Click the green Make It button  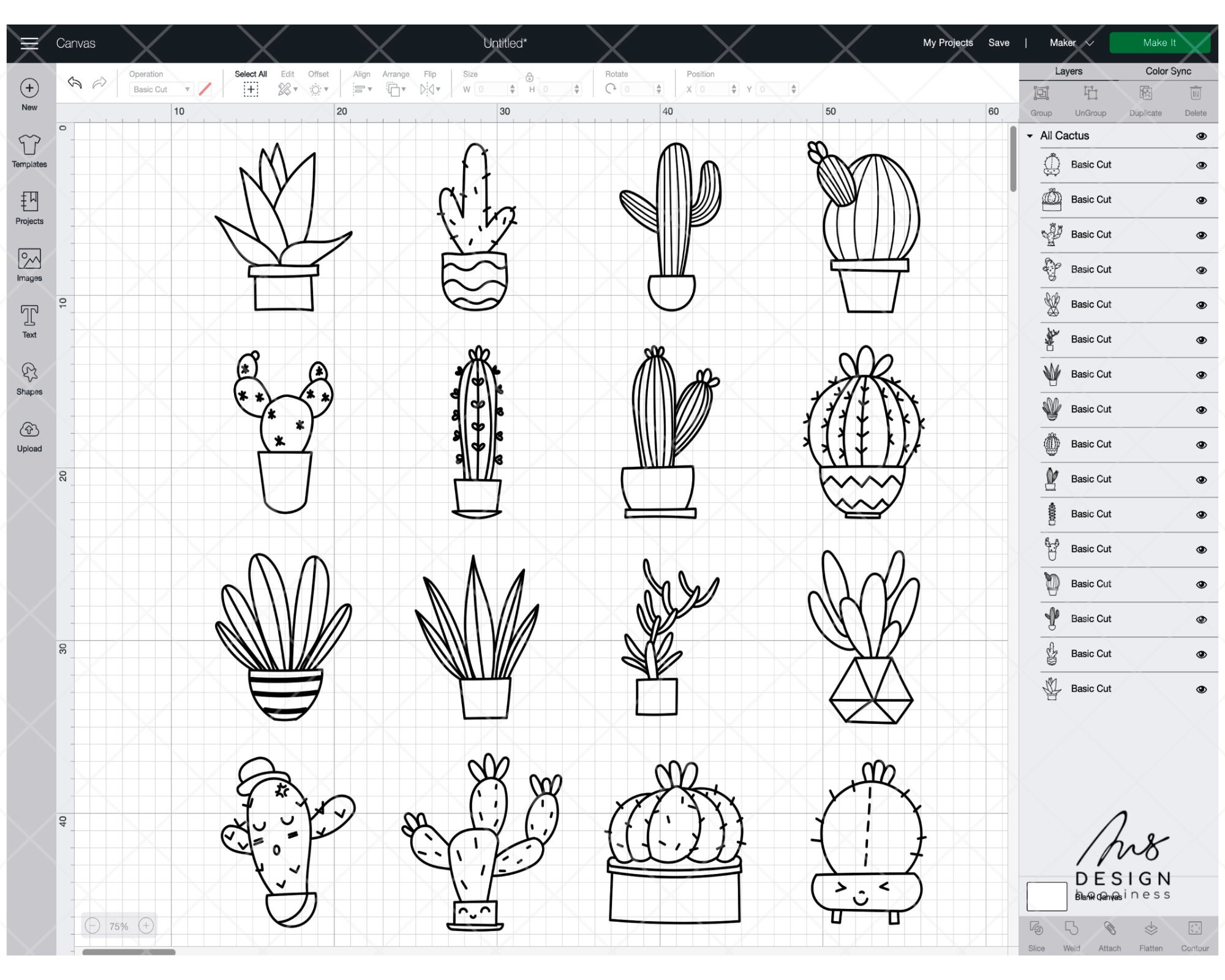tap(1159, 43)
